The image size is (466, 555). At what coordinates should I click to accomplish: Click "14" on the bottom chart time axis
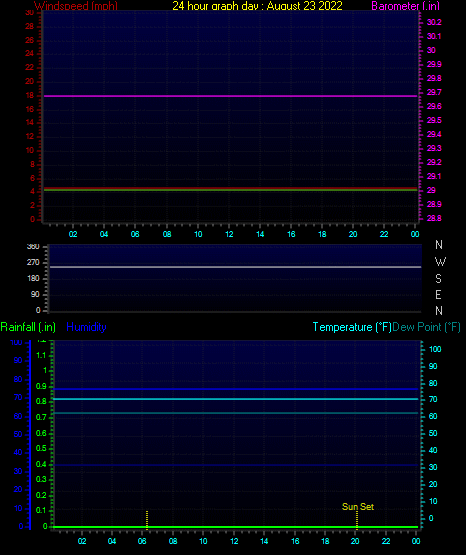264,541
